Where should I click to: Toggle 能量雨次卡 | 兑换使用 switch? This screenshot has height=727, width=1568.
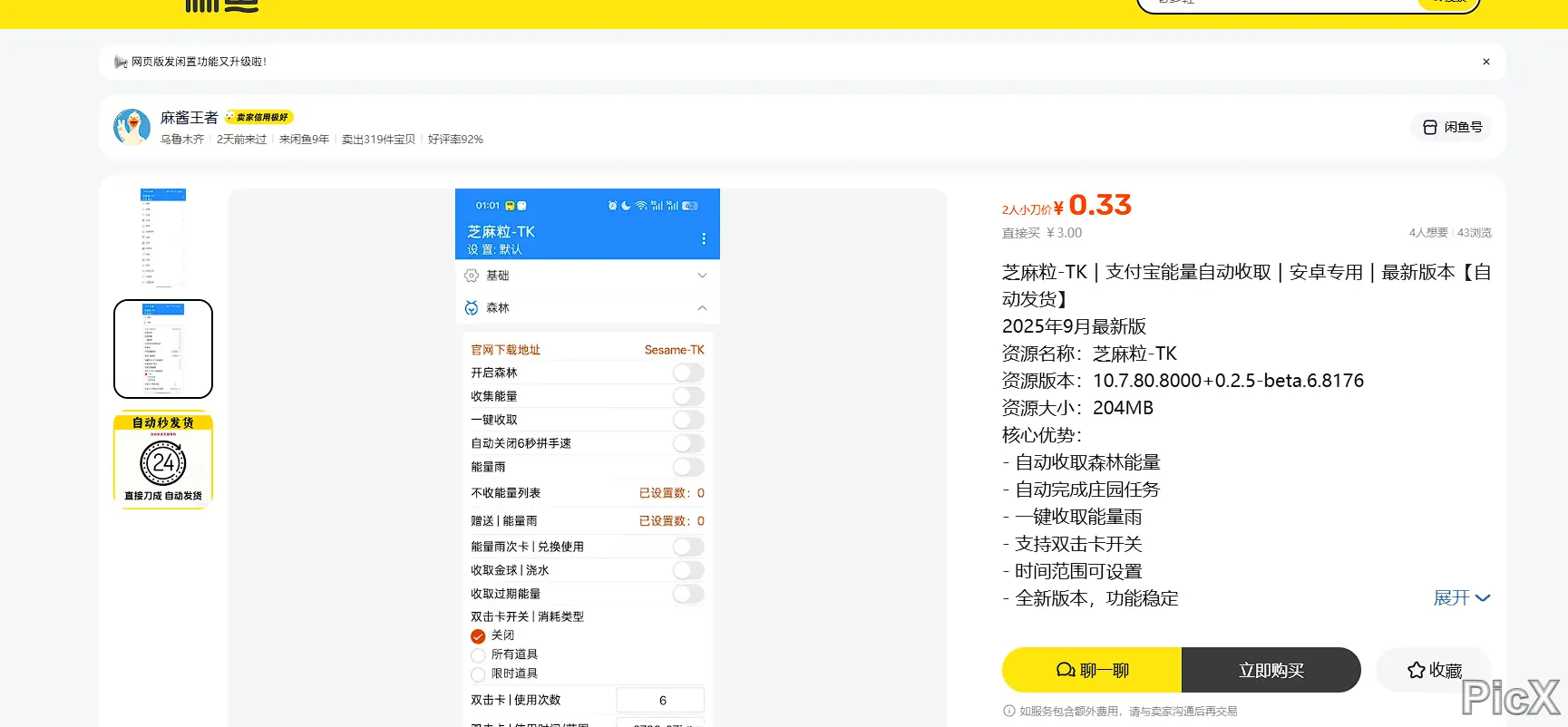point(688,547)
